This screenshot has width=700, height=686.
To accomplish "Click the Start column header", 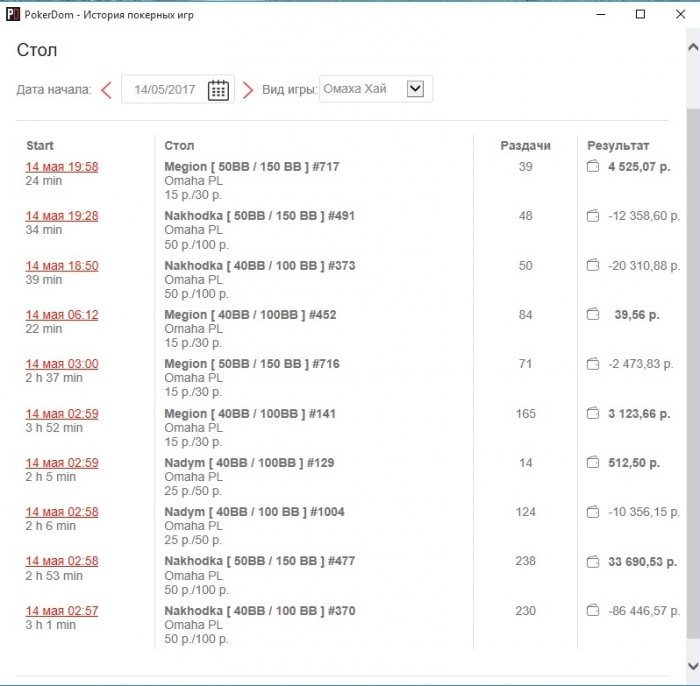I will click(40, 146).
